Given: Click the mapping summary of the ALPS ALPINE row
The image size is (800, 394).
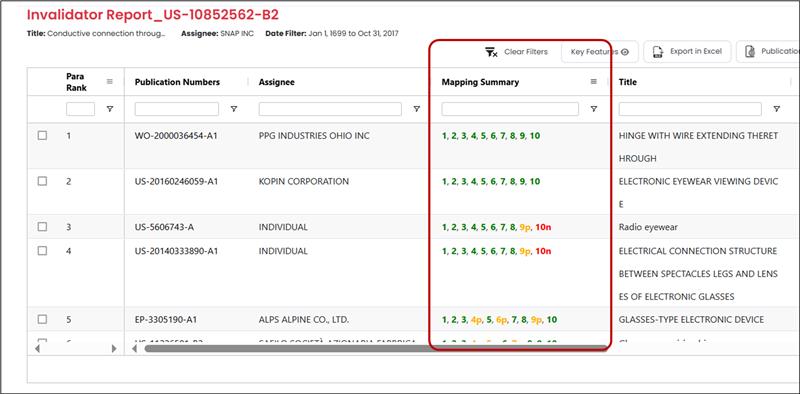Looking at the screenshot, I should (499, 319).
